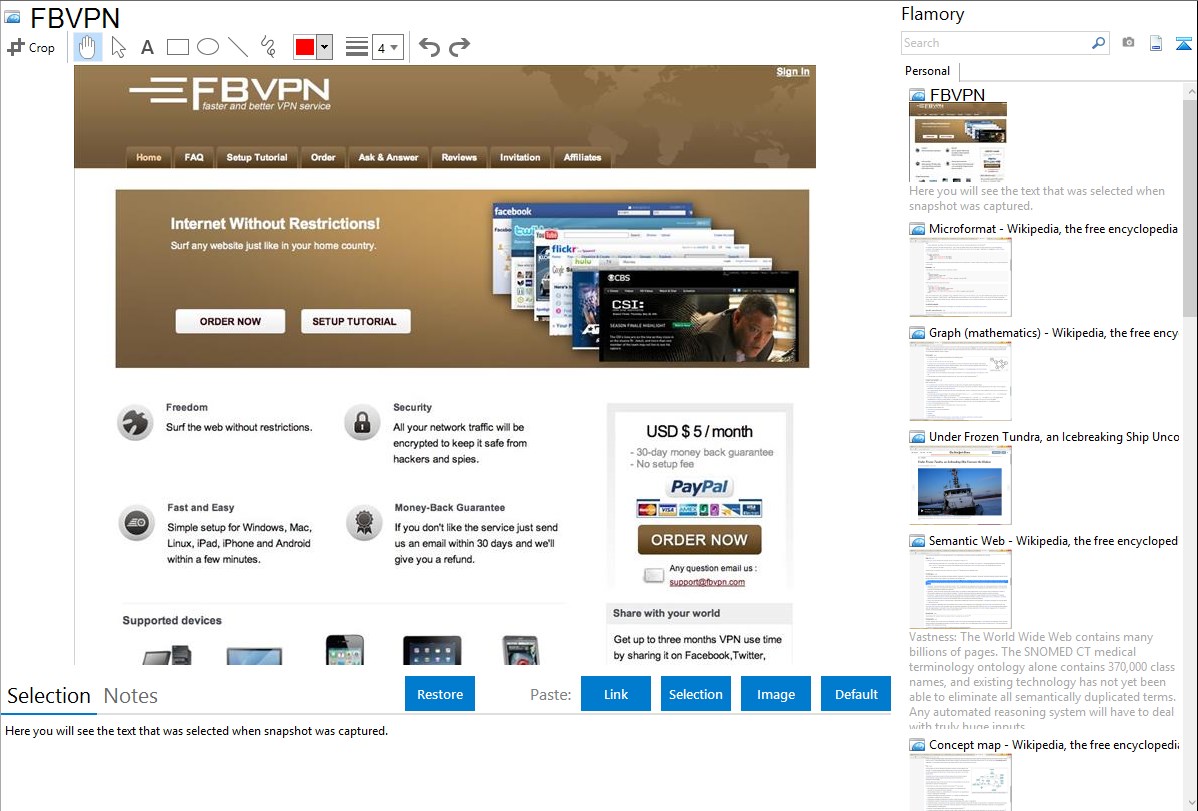Open the Microformat Wikipedia snapshot thumbnail

(960, 277)
